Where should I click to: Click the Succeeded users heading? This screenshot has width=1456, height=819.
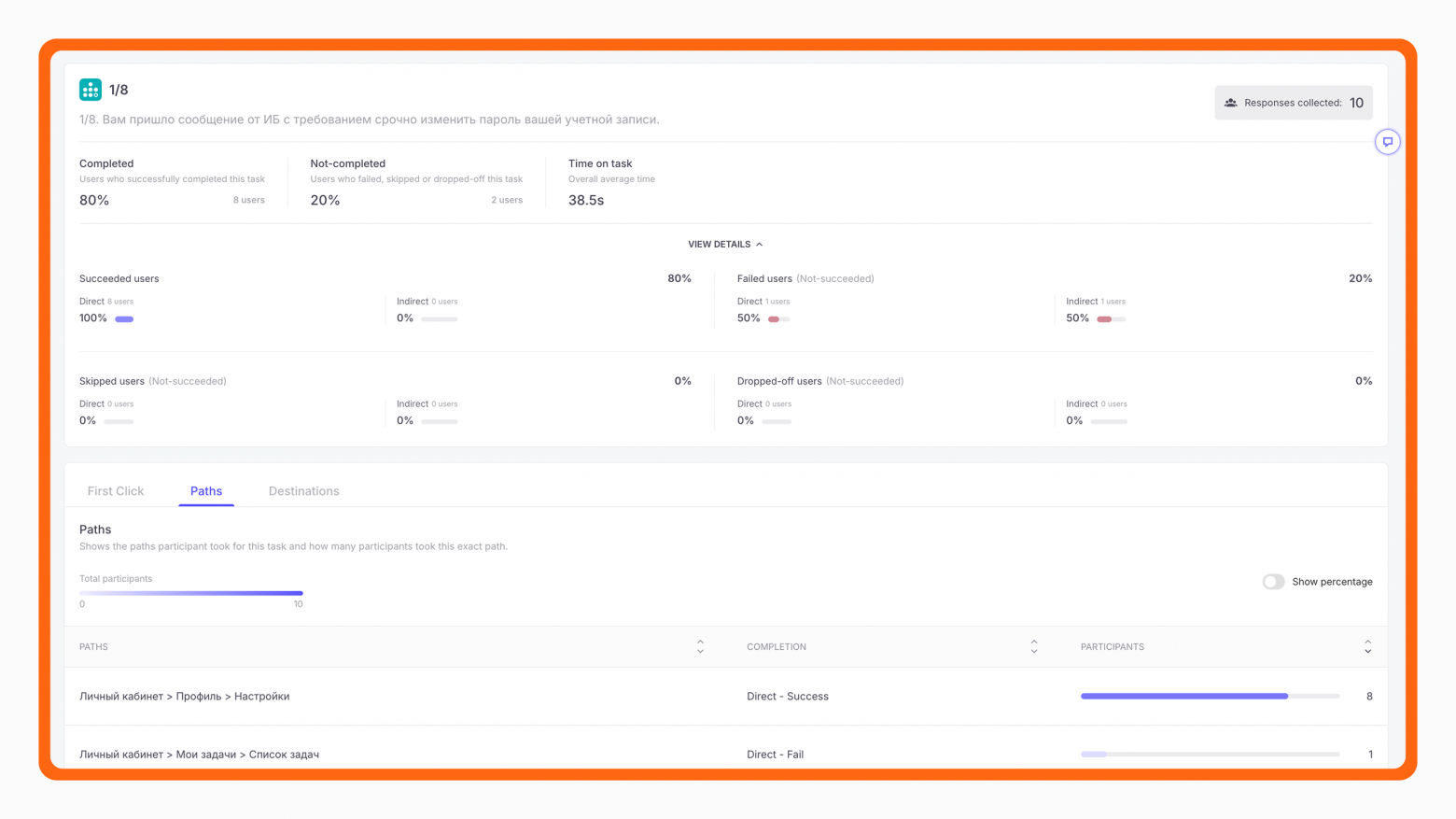click(119, 278)
